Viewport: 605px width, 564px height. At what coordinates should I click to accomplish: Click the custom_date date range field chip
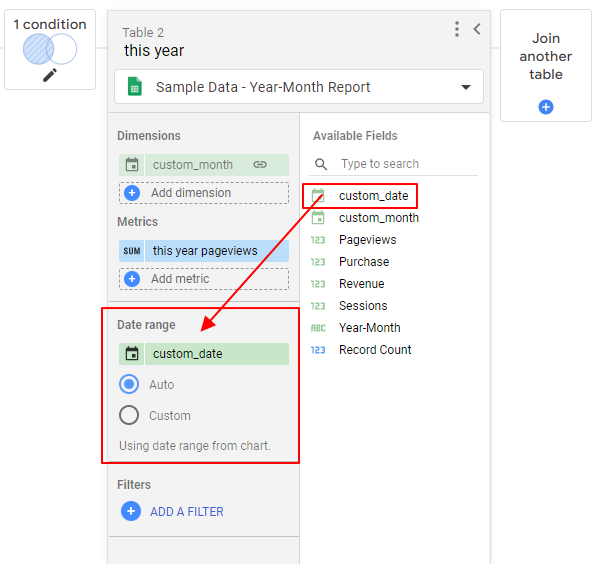(204, 354)
